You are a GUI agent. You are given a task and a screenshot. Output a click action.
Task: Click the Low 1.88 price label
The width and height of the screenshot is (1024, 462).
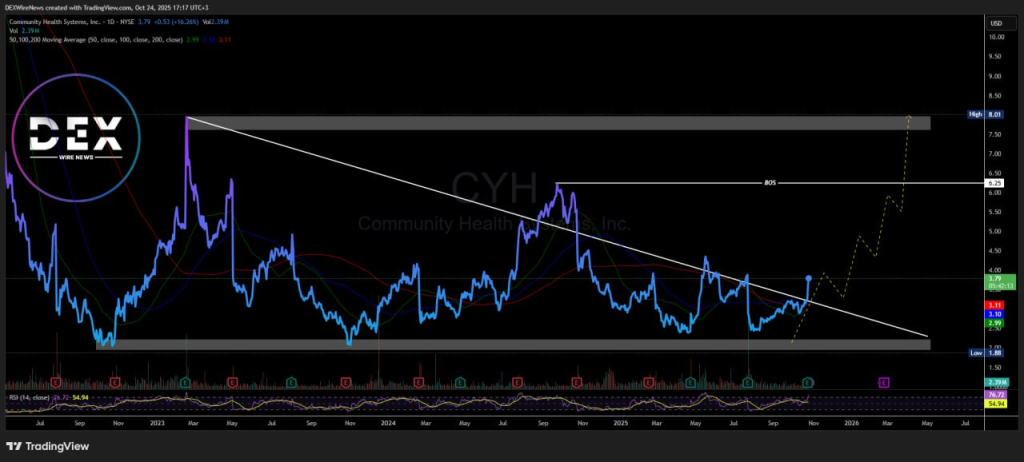pos(988,352)
